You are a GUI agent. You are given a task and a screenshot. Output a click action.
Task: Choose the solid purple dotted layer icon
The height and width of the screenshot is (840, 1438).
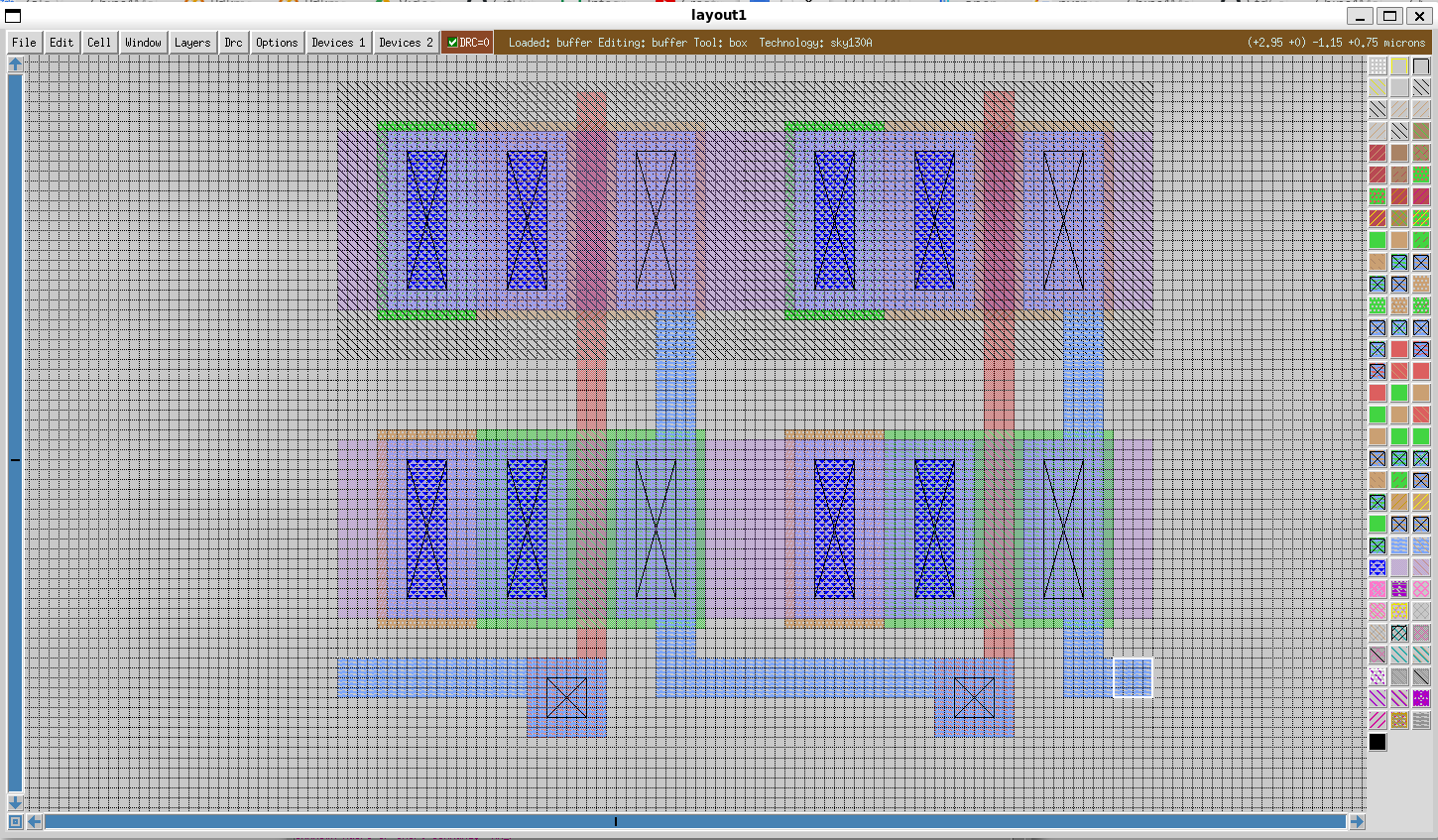[x=1421, y=698]
